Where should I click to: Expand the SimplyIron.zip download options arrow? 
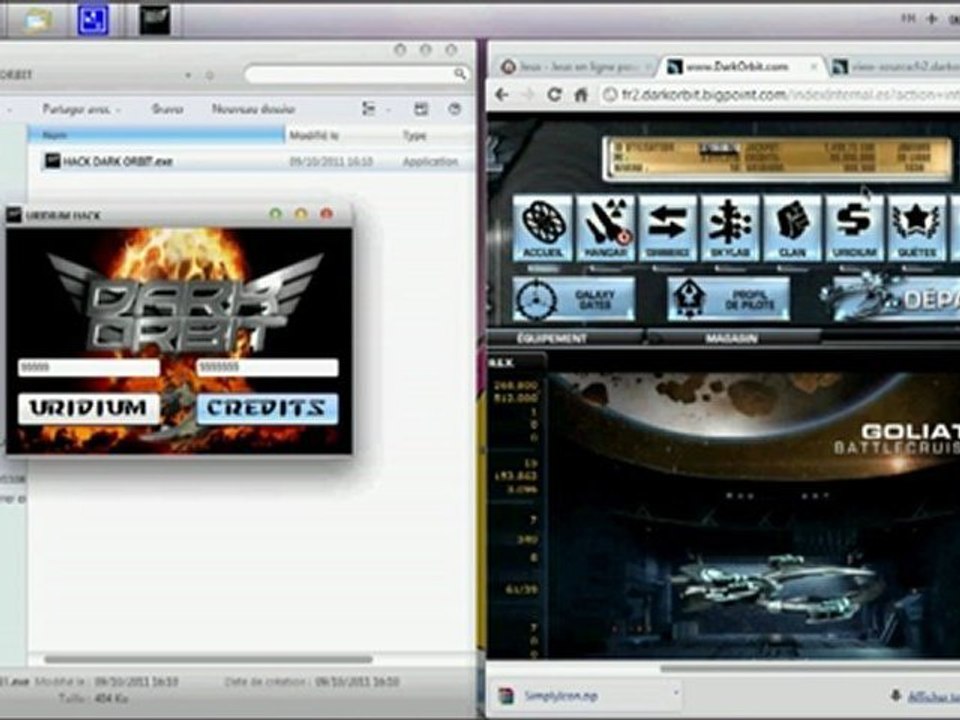pyautogui.click(x=676, y=694)
